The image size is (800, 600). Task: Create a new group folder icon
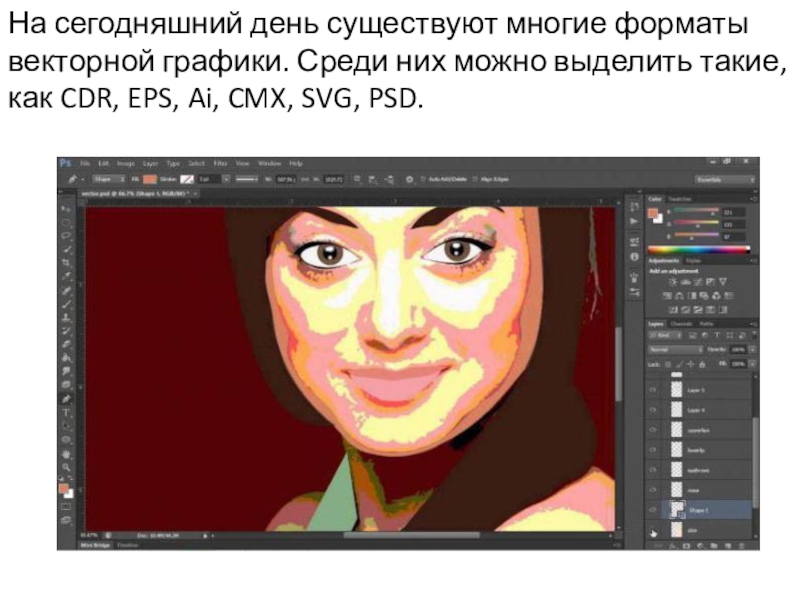click(714, 546)
